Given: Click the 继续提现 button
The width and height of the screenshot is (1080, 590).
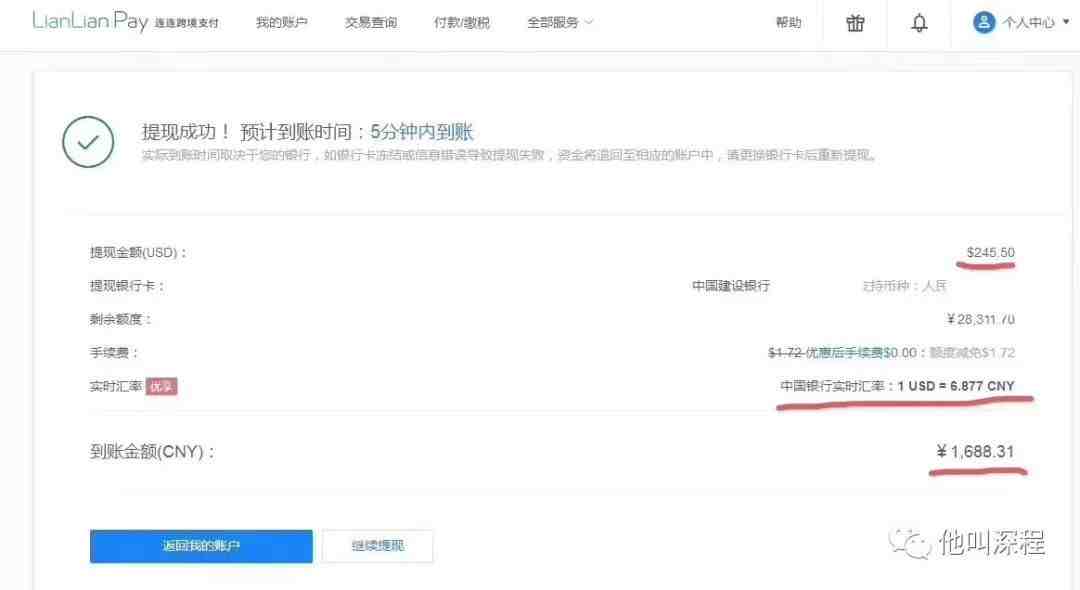Looking at the screenshot, I should (377, 546).
